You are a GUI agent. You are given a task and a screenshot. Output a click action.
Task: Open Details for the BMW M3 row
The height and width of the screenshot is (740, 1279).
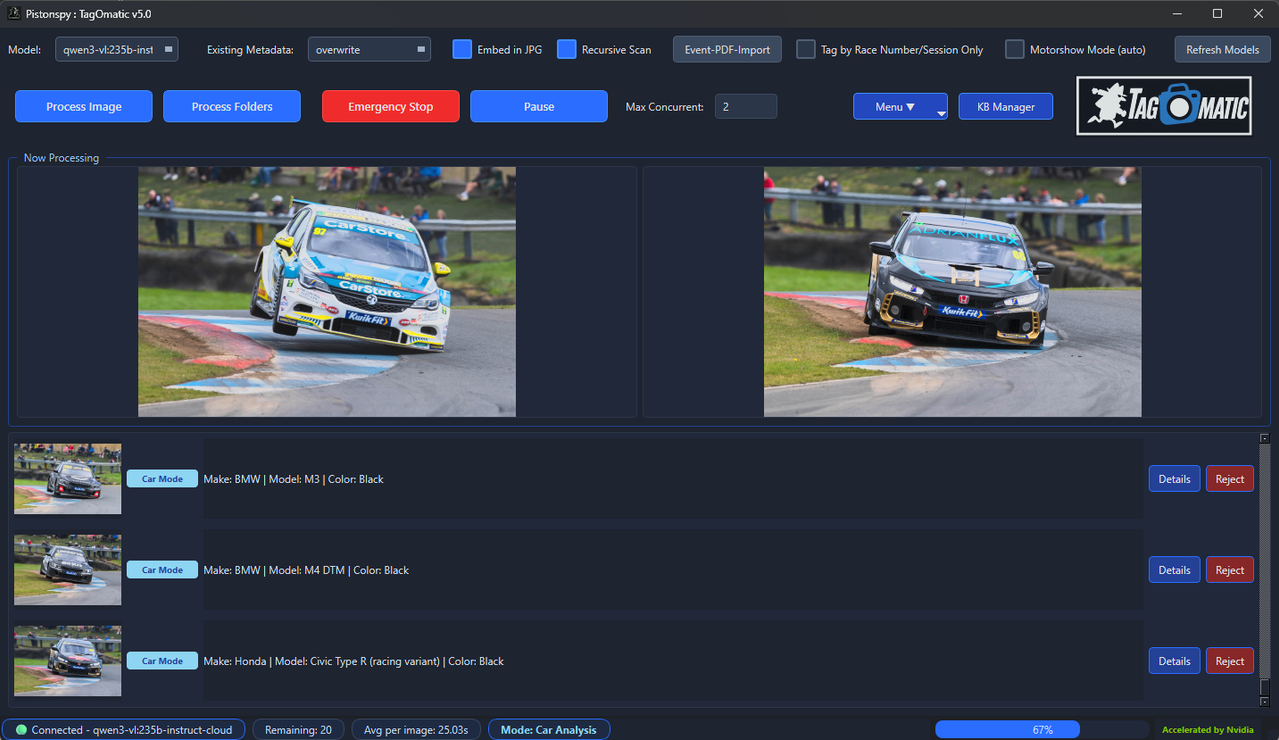click(x=1174, y=479)
